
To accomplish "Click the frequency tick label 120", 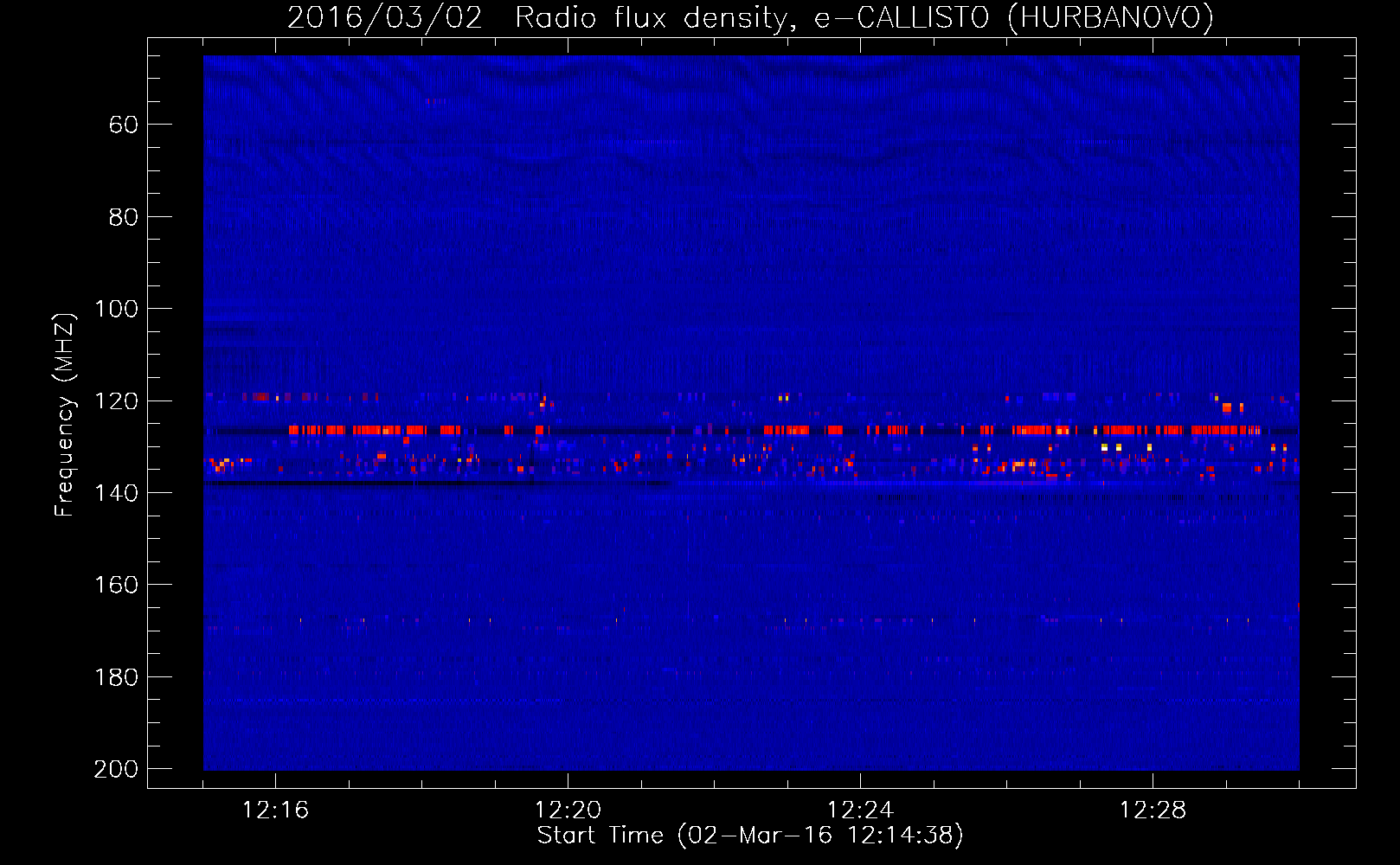I will [117, 401].
